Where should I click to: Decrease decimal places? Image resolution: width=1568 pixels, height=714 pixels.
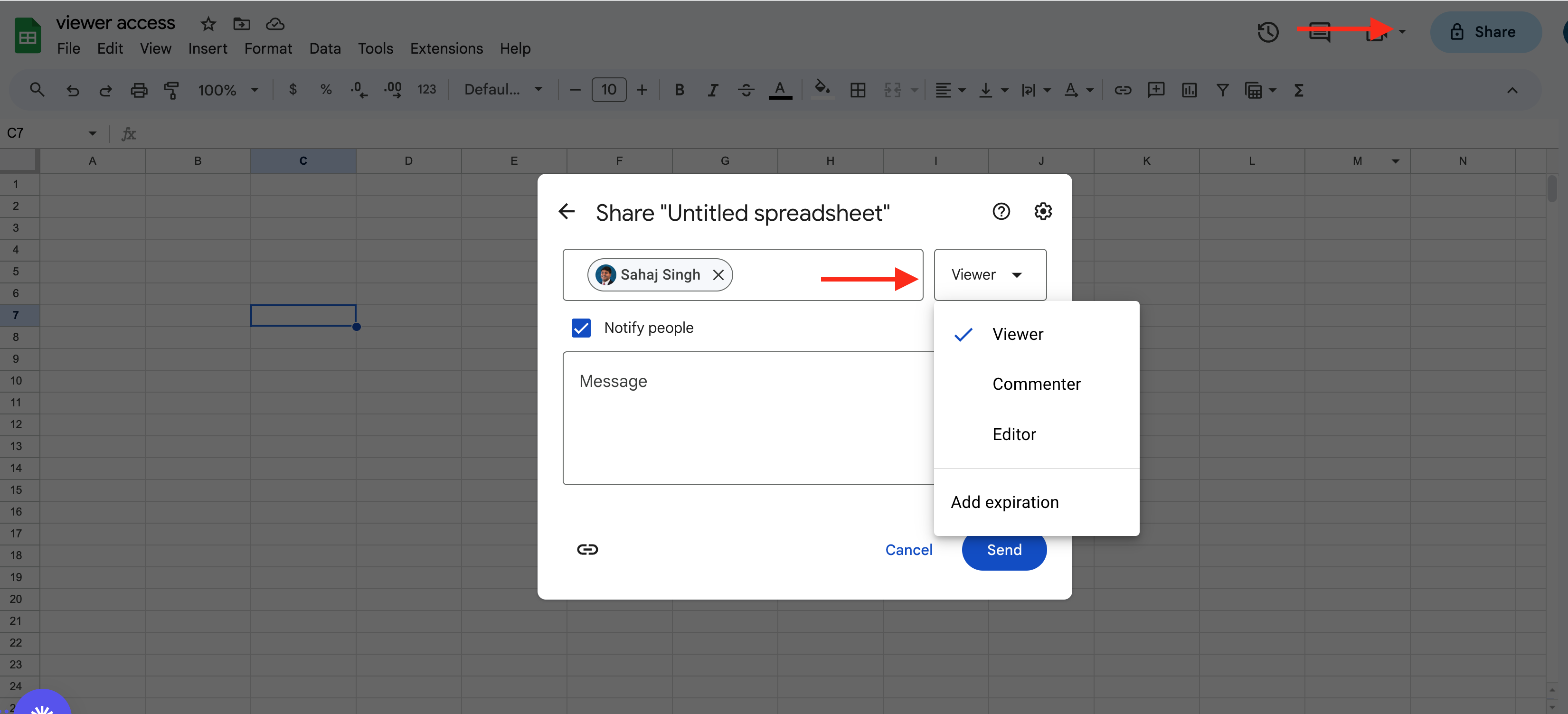coord(359,89)
